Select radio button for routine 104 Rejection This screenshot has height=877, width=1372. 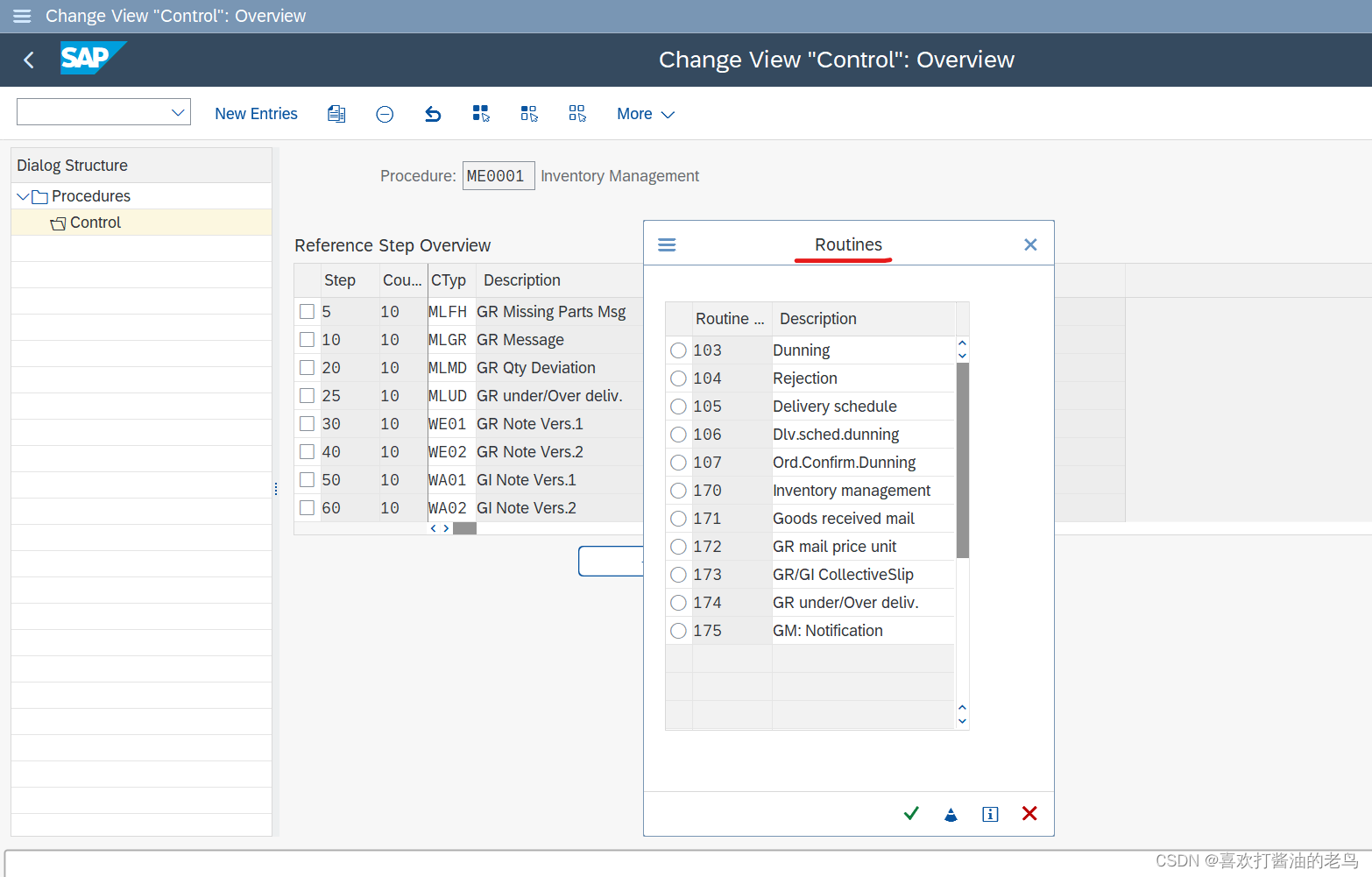678,378
